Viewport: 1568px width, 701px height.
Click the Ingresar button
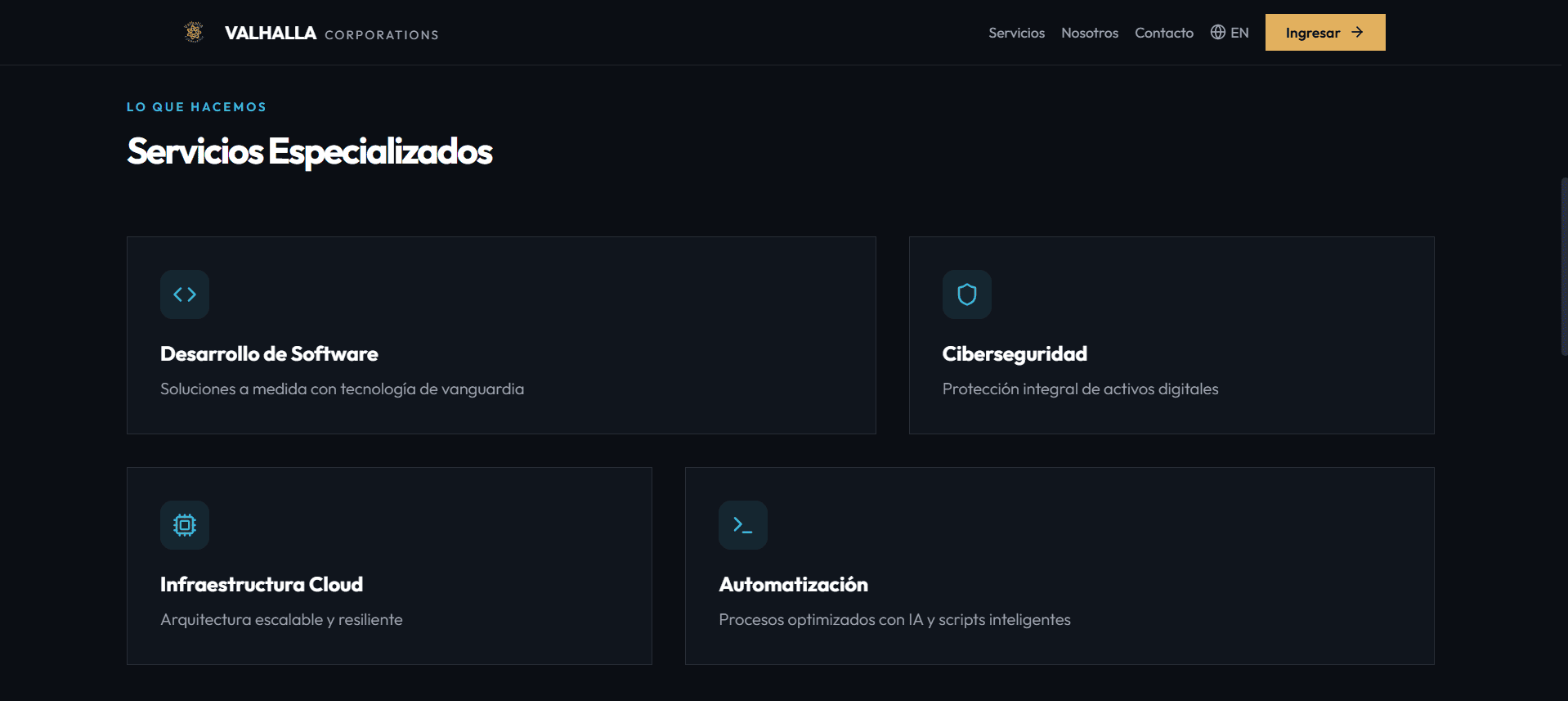pyautogui.click(x=1325, y=32)
